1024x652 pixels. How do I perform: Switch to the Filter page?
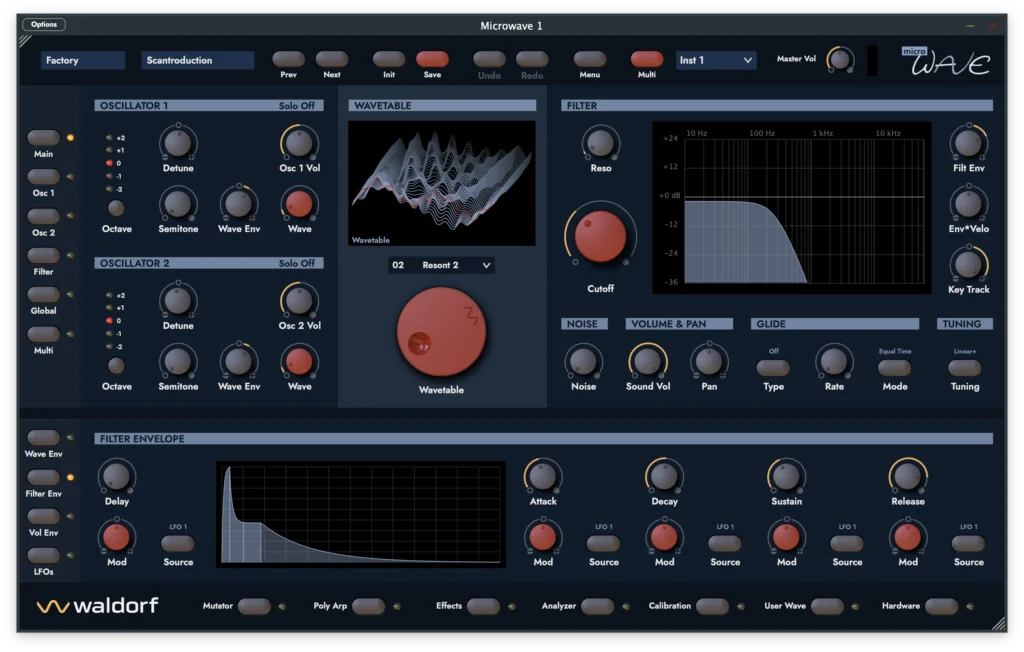tap(43, 255)
